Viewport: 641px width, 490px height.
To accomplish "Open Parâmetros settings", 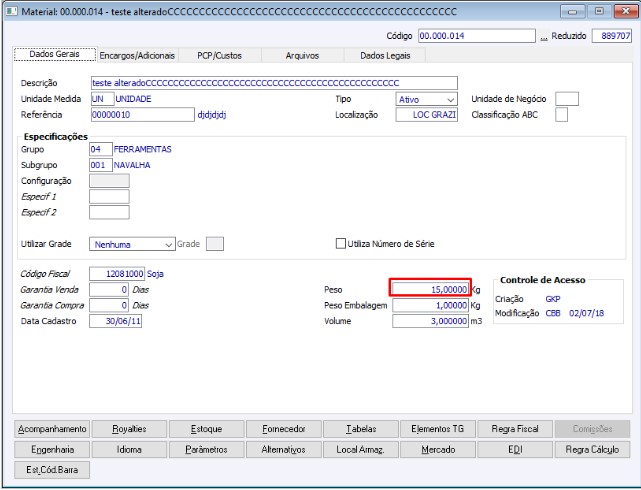I will (206, 450).
